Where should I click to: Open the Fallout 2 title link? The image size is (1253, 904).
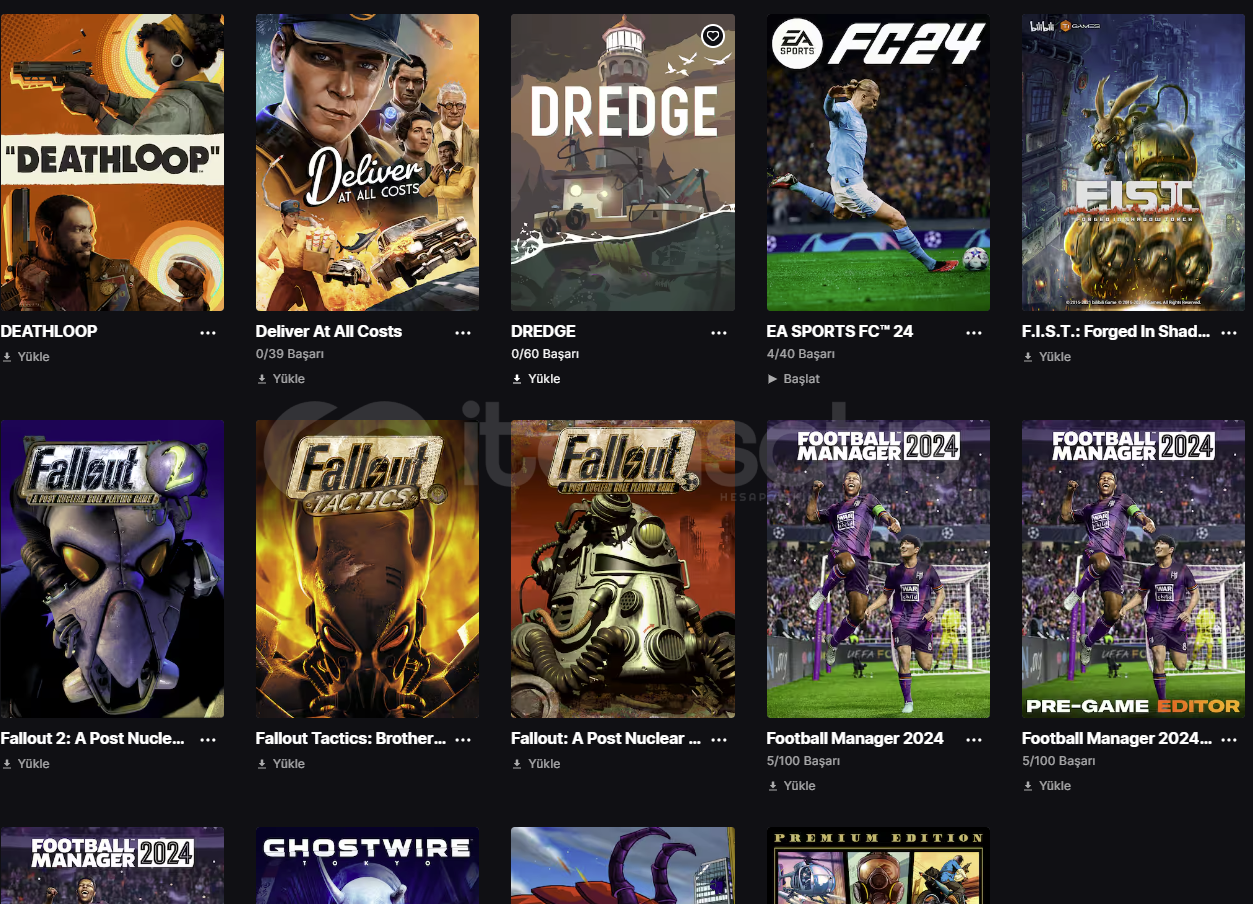(93, 738)
